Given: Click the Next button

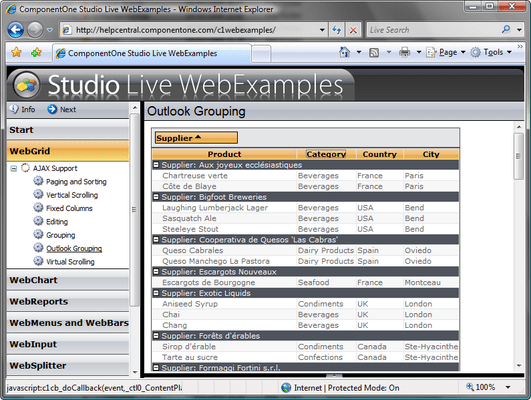Looking at the screenshot, I should coord(62,109).
